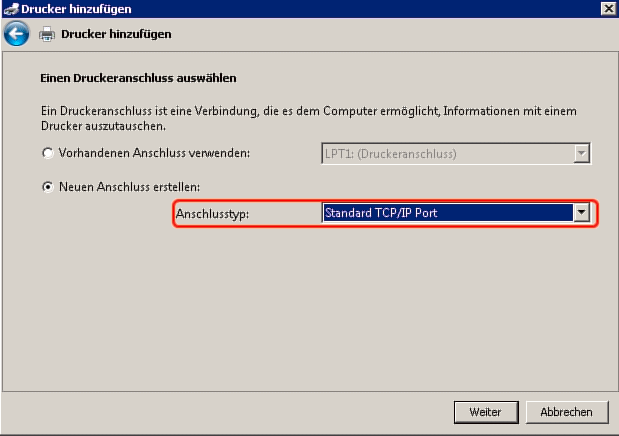Select the Vorhandenen Anschluss verwenden radio button
Image resolution: width=619 pixels, height=436 pixels.
[48, 153]
